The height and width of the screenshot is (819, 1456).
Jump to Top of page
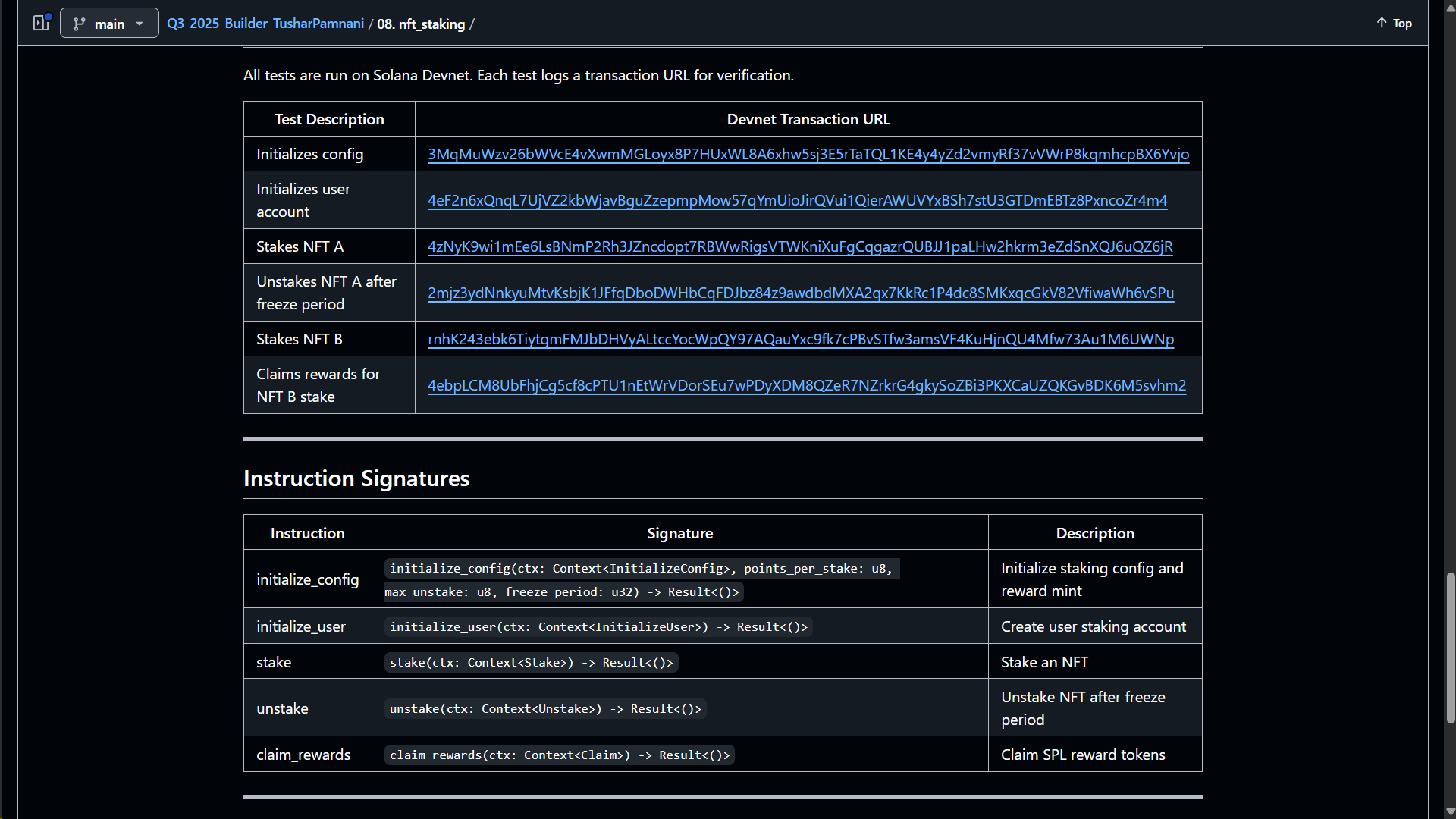tap(1394, 24)
